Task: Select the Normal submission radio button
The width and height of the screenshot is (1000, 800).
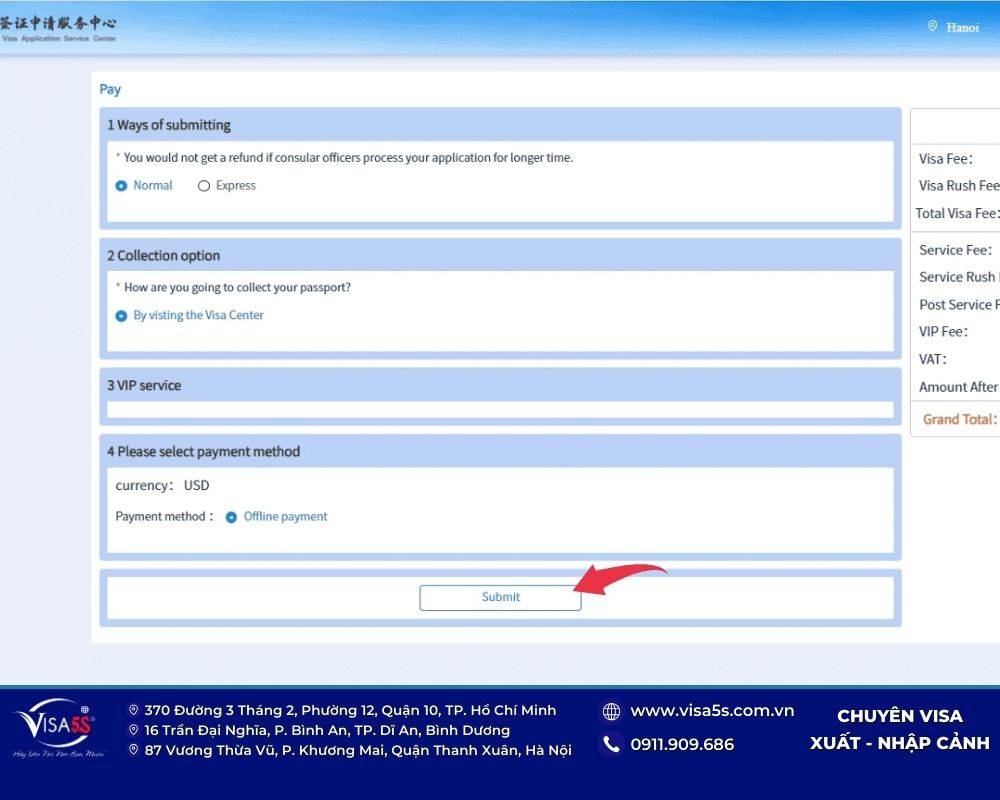Action: tap(122, 186)
